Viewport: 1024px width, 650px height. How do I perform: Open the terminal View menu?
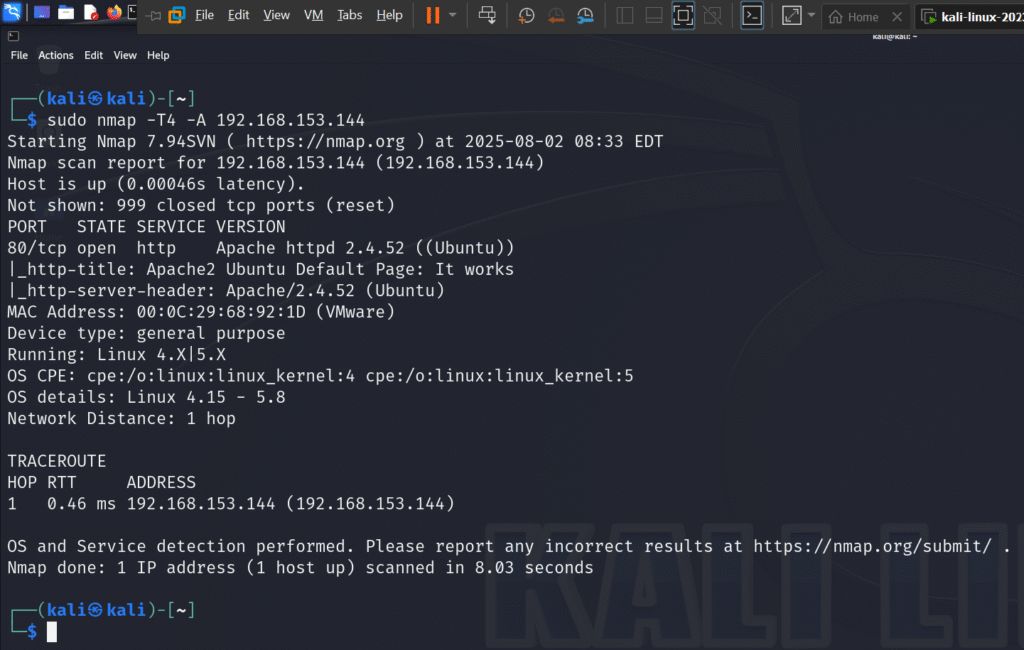pos(125,56)
